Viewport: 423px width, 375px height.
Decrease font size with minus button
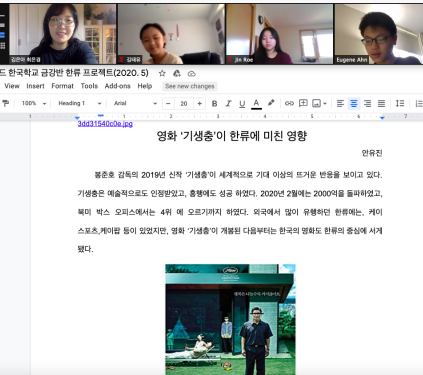click(168, 104)
